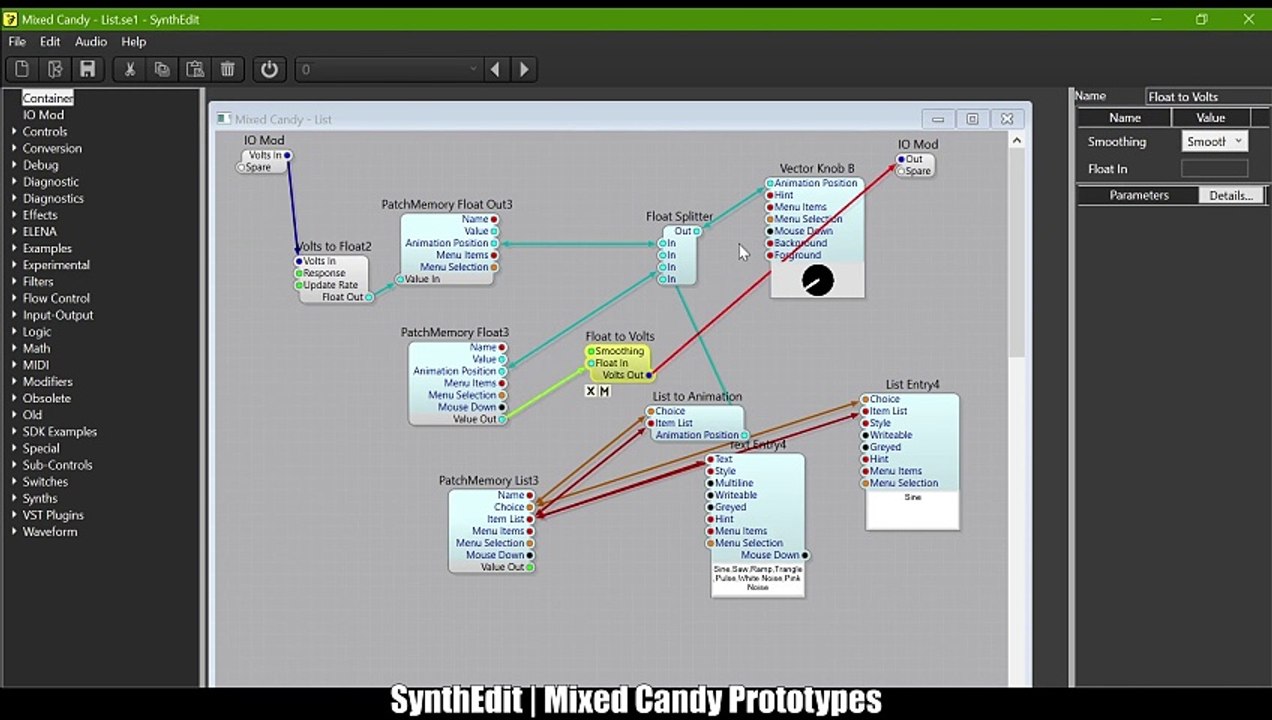Open the preset dropdown showing 0
The height and width of the screenshot is (720, 1272).
[x=389, y=69]
